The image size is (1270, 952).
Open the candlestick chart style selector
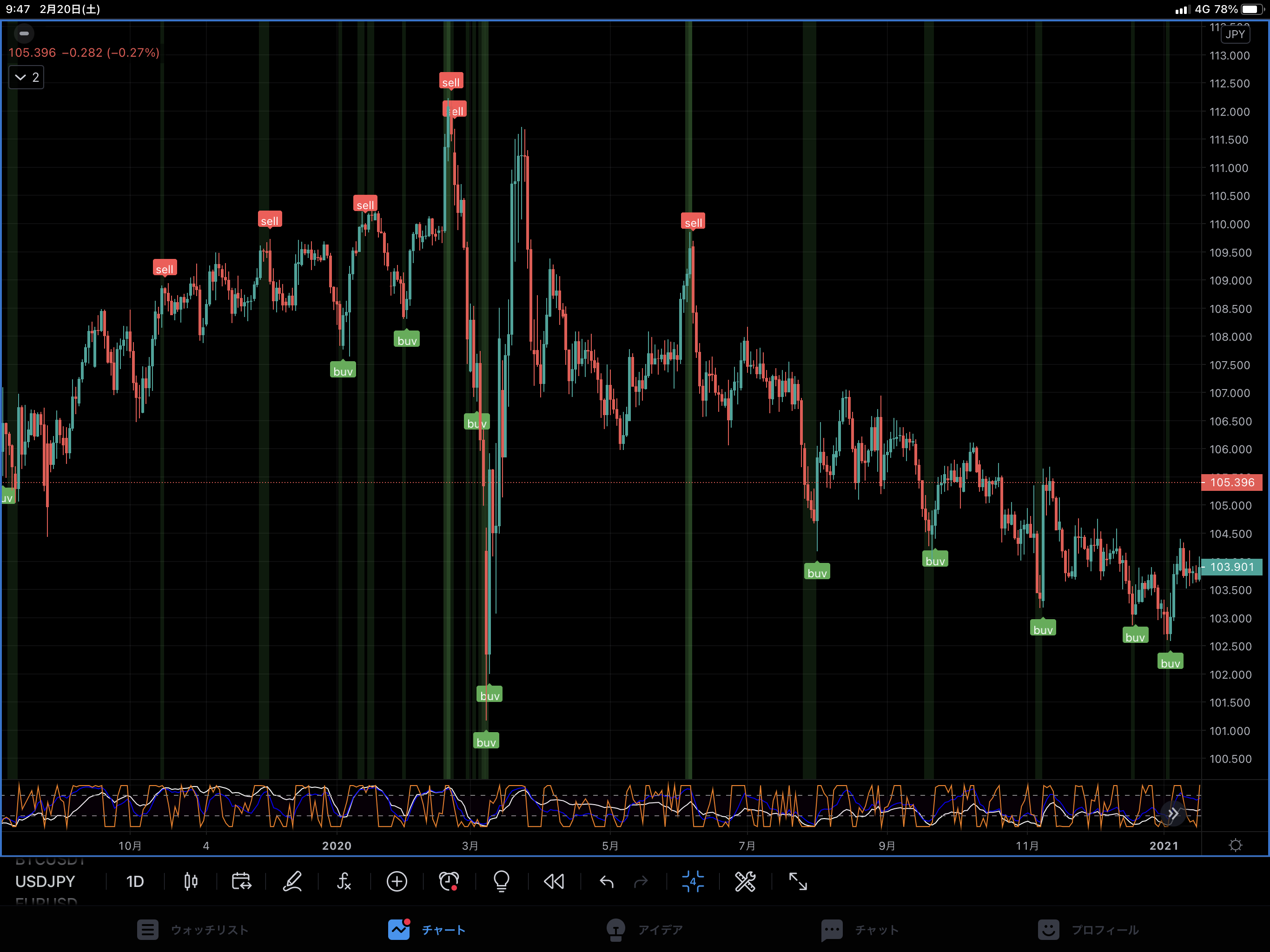point(191,881)
